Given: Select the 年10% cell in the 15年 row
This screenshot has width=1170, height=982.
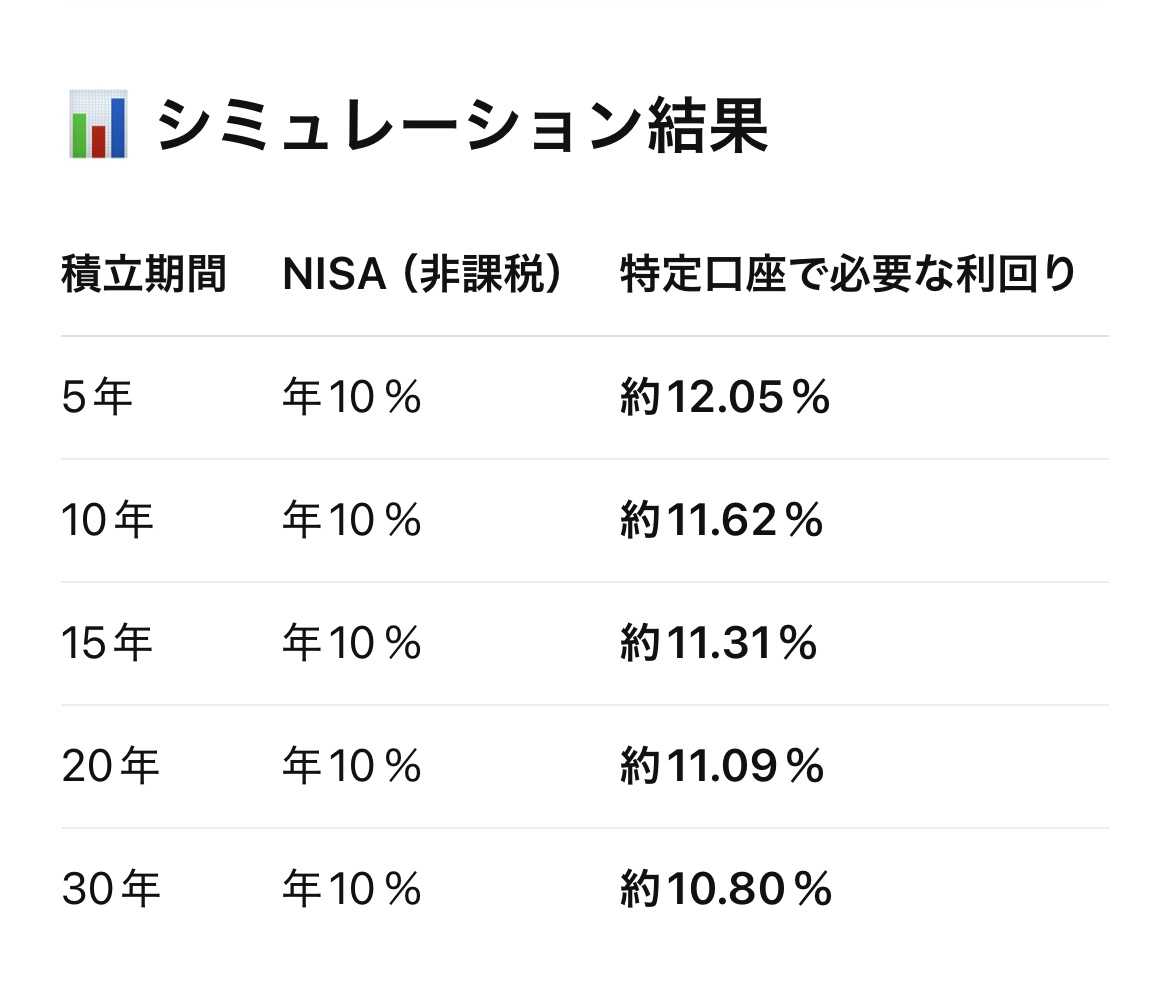Looking at the screenshot, I should [x=352, y=644].
